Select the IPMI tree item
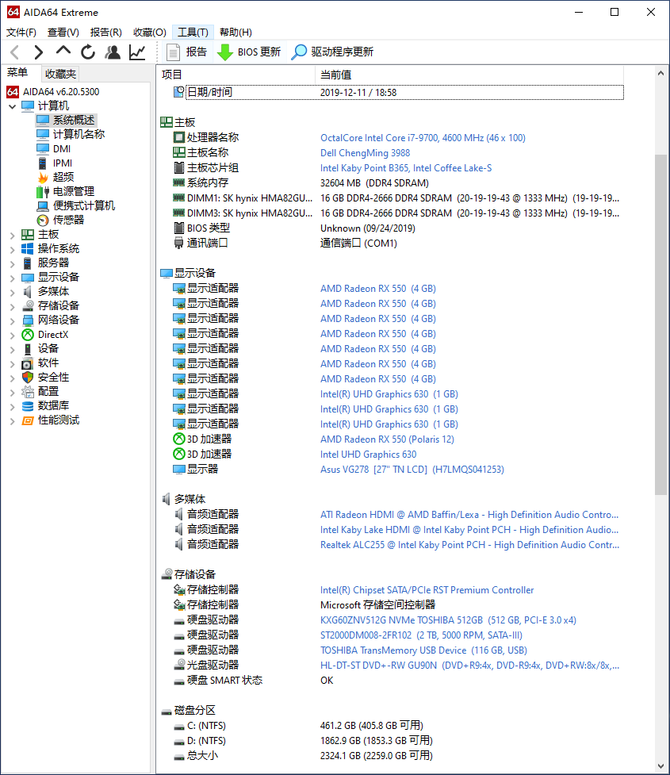Viewport: 670px width, 775px height. pos(63,163)
